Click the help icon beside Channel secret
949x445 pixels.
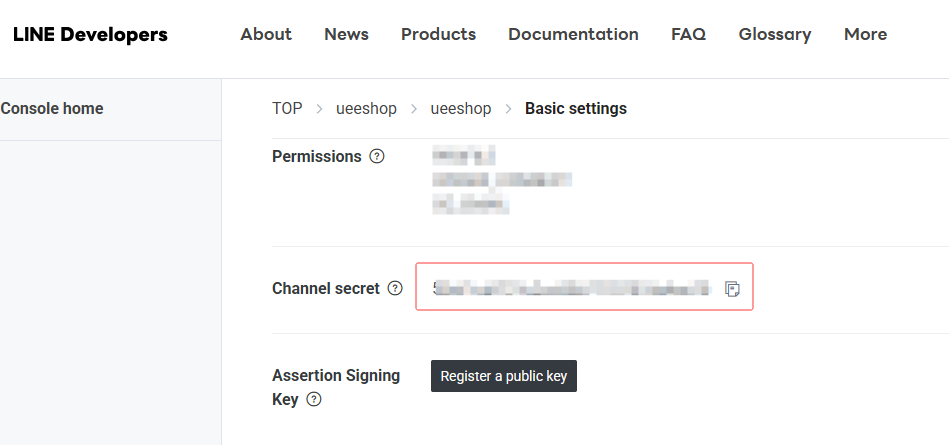point(395,289)
